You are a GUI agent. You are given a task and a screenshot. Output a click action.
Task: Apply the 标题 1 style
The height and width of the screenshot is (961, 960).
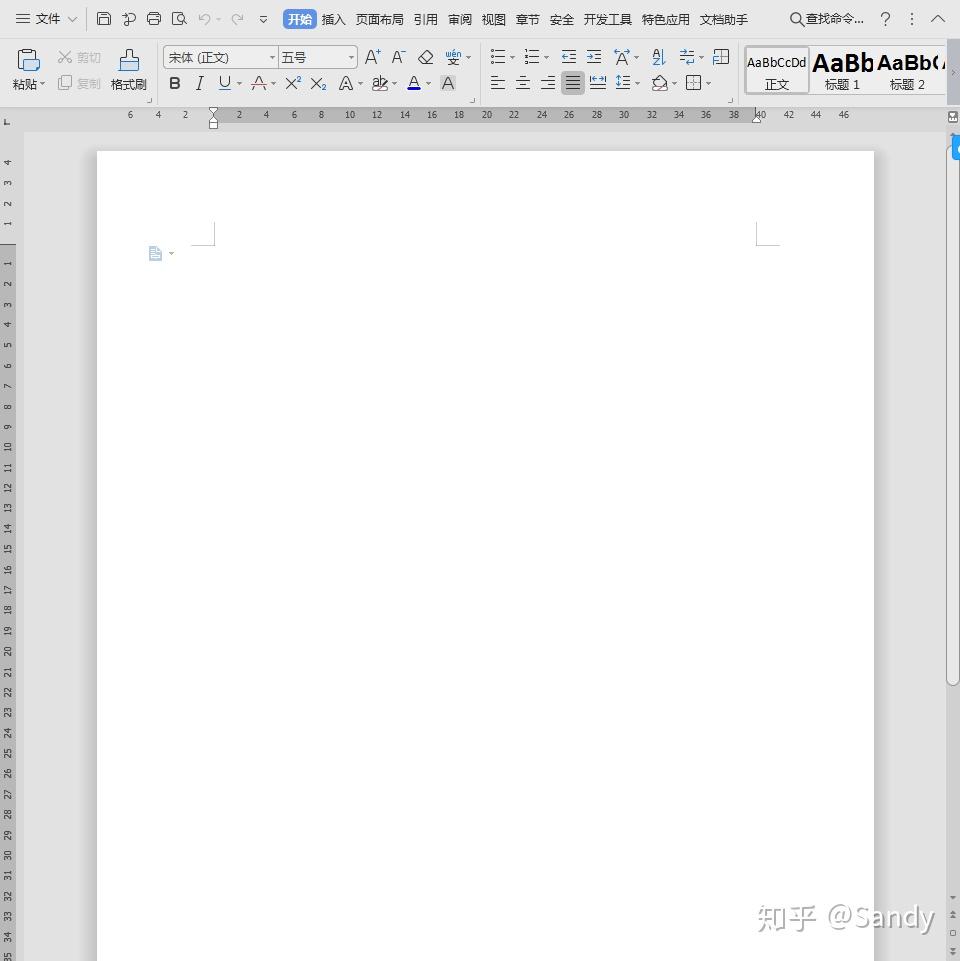[841, 68]
